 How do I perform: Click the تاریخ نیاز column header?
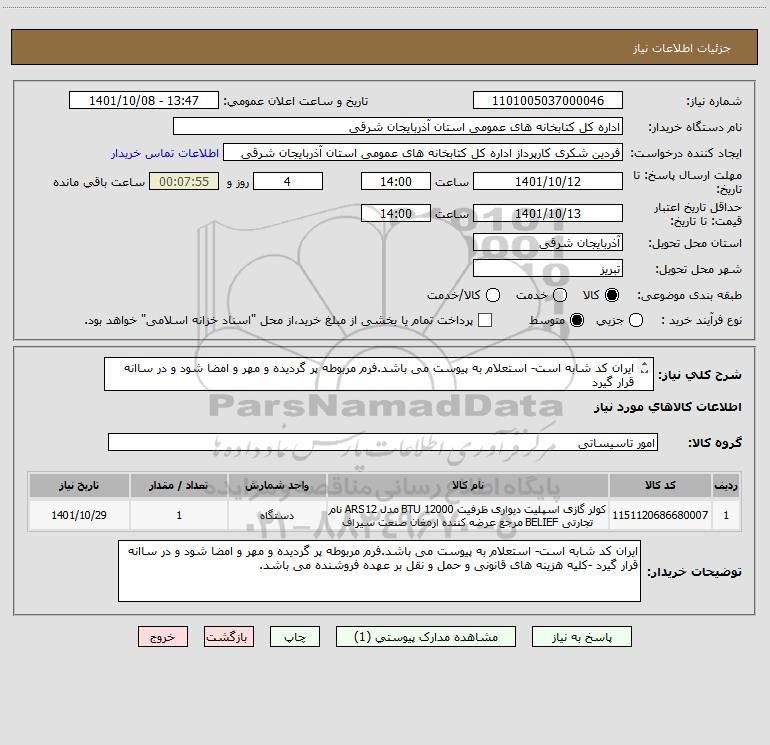point(79,485)
